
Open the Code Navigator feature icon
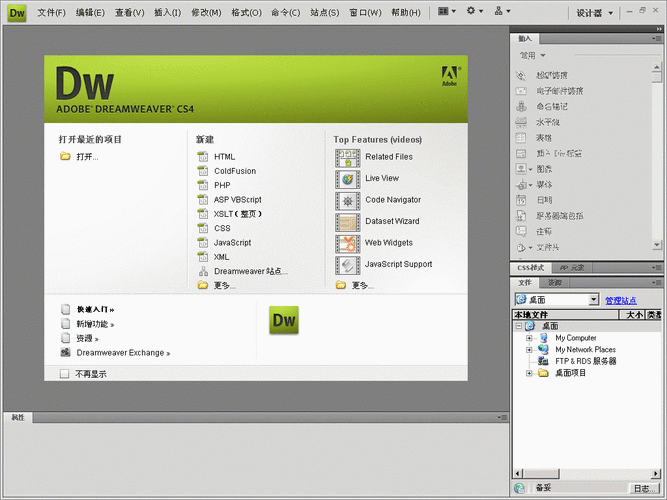point(347,200)
